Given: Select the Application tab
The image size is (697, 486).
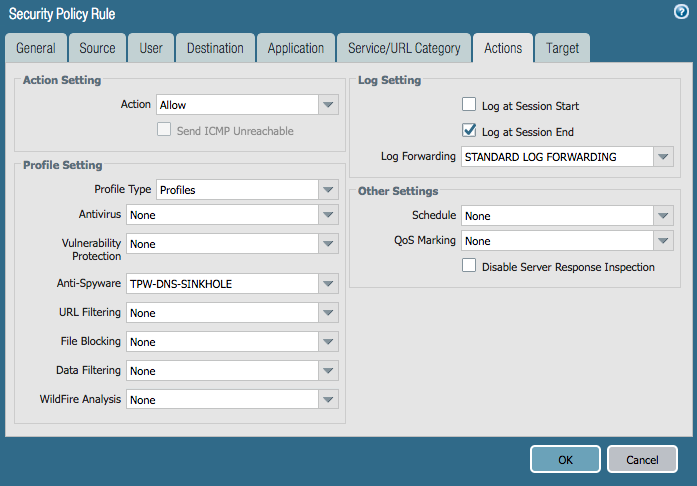Looking at the screenshot, I should [296, 48].
